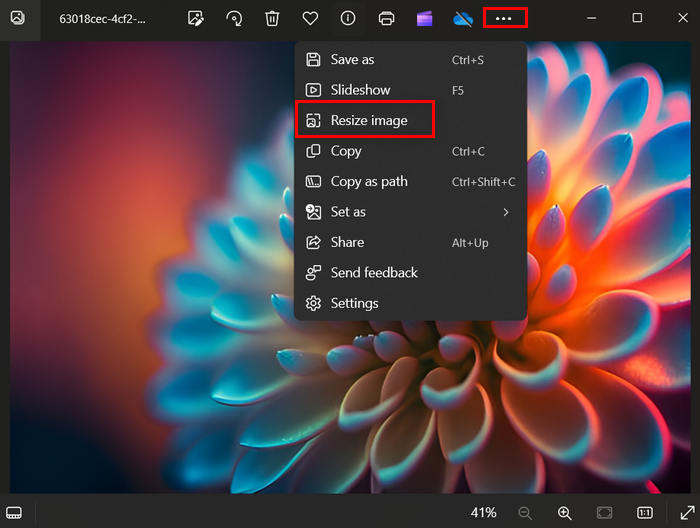Click the Print icon
The height and width of the screenshot is (528, 700).
386,18
